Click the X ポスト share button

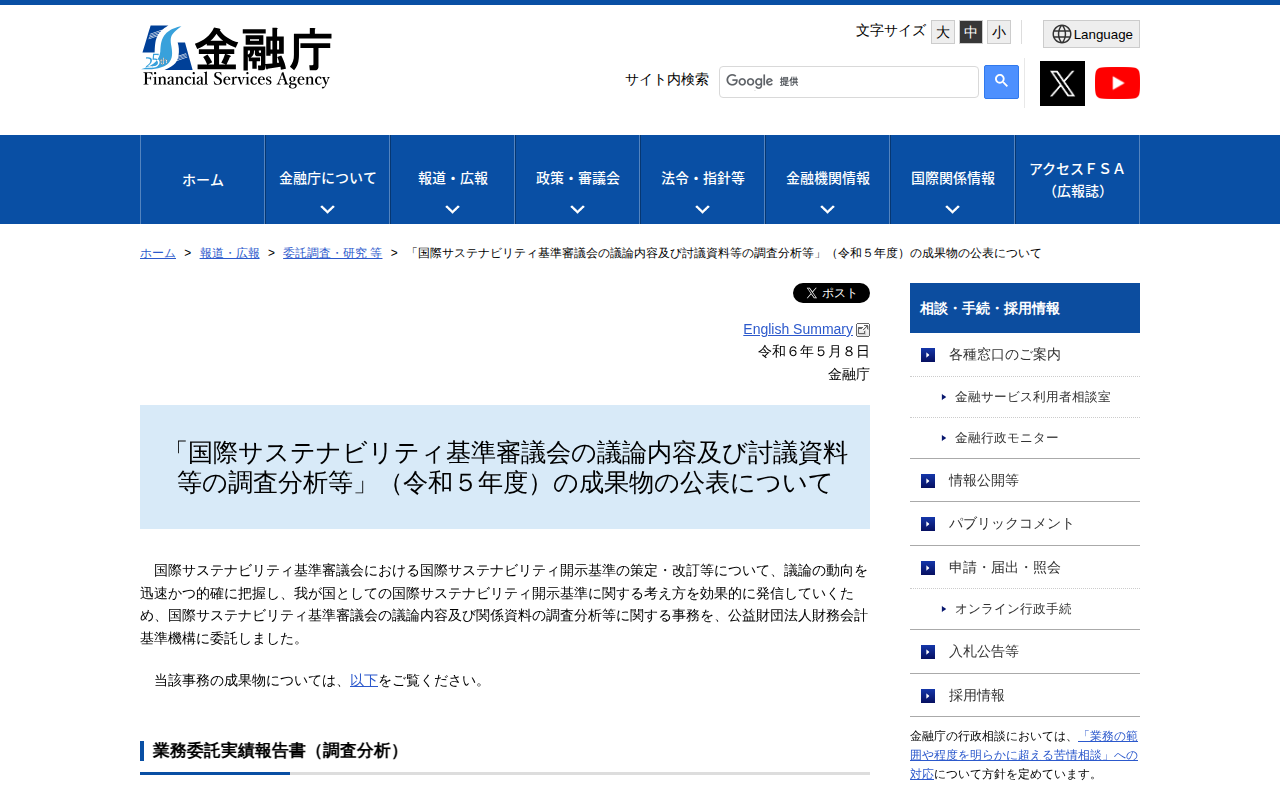[831, 292]
